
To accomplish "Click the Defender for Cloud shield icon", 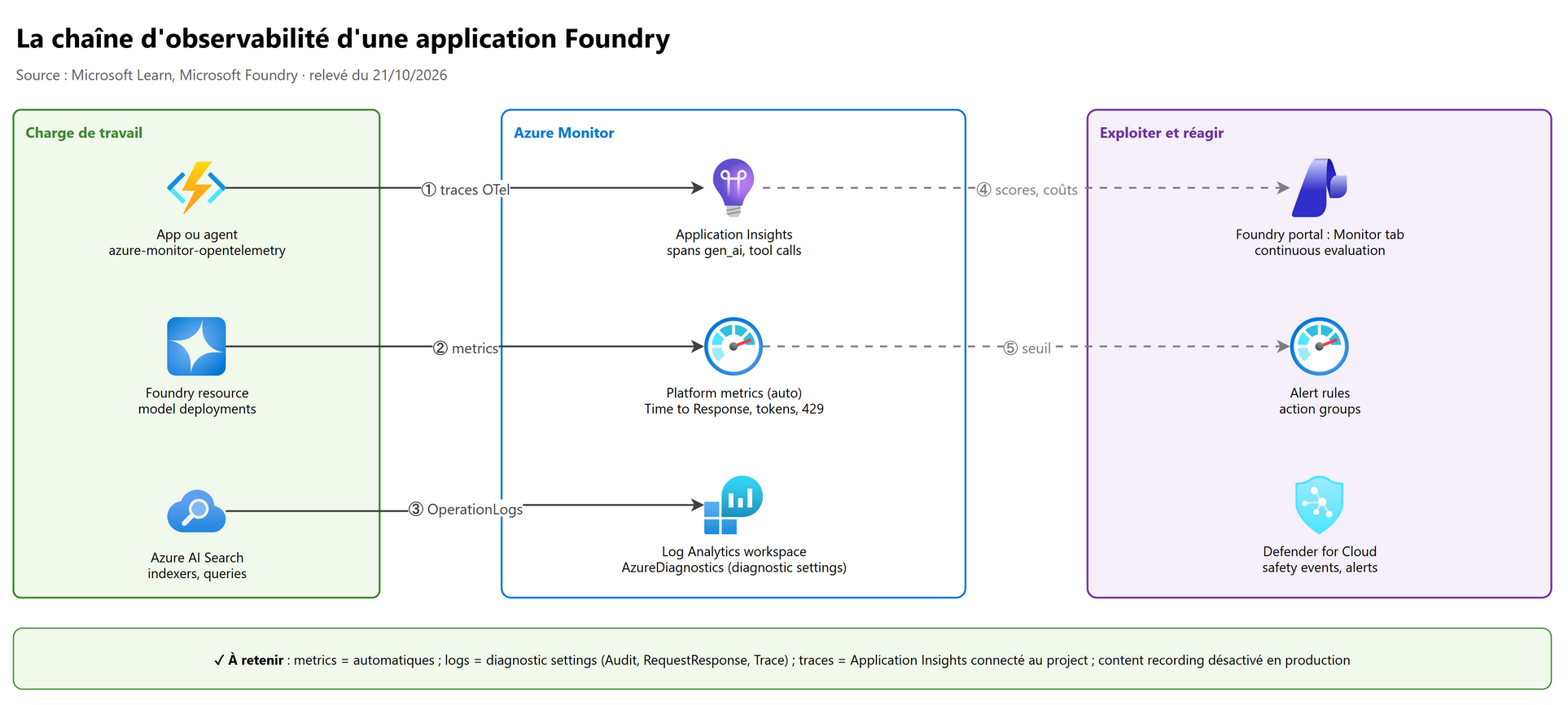I will click(1320, 505).
